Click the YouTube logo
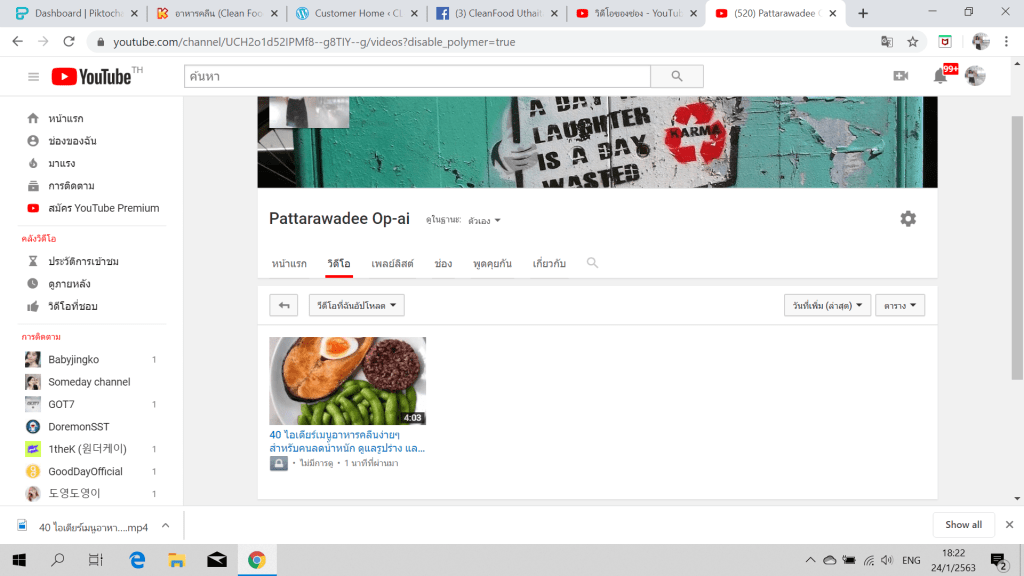This screenshot has width=1024, height=576. (x=92, y=77)
